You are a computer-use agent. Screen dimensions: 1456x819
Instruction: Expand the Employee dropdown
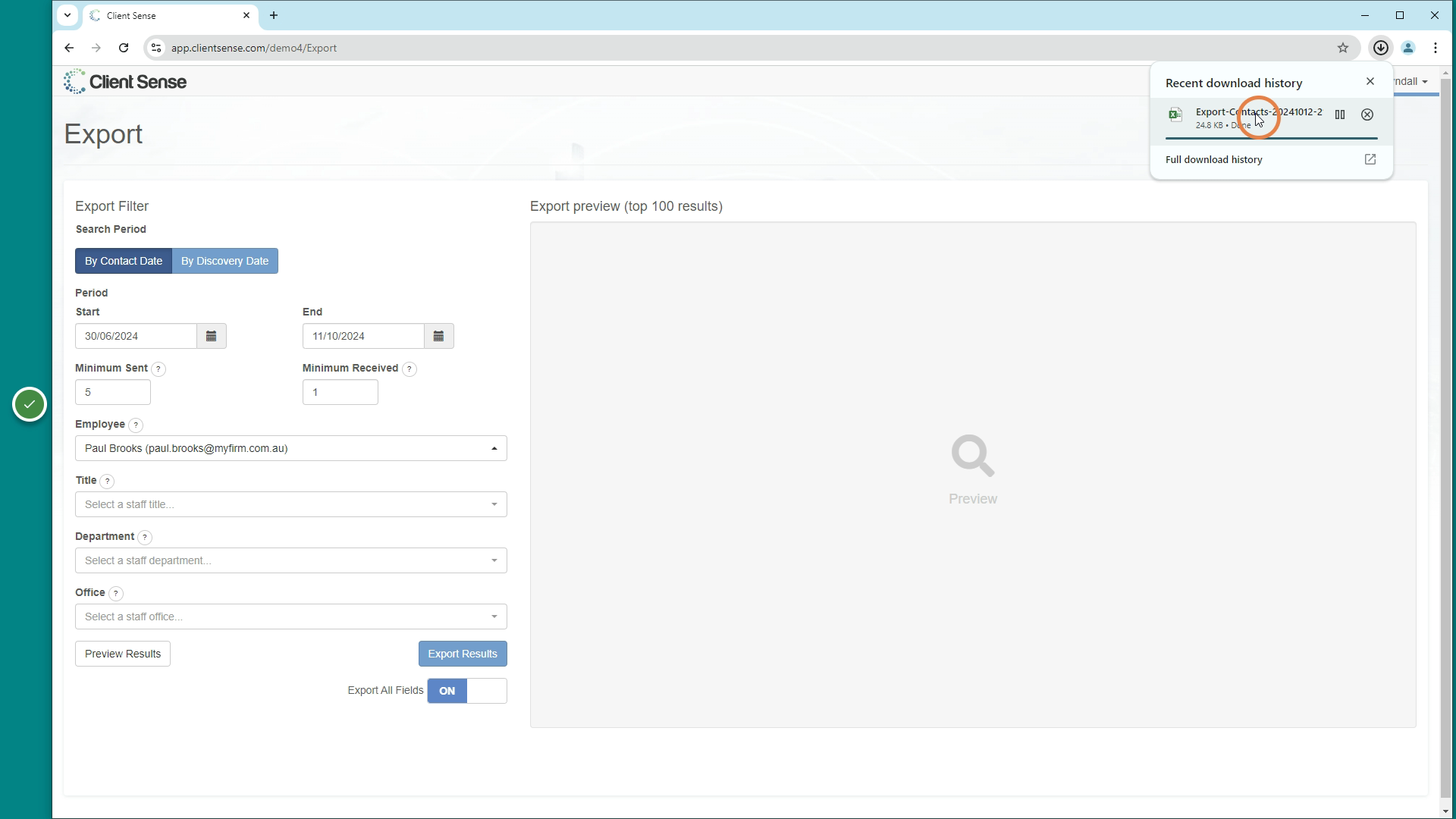pos(291,448)
